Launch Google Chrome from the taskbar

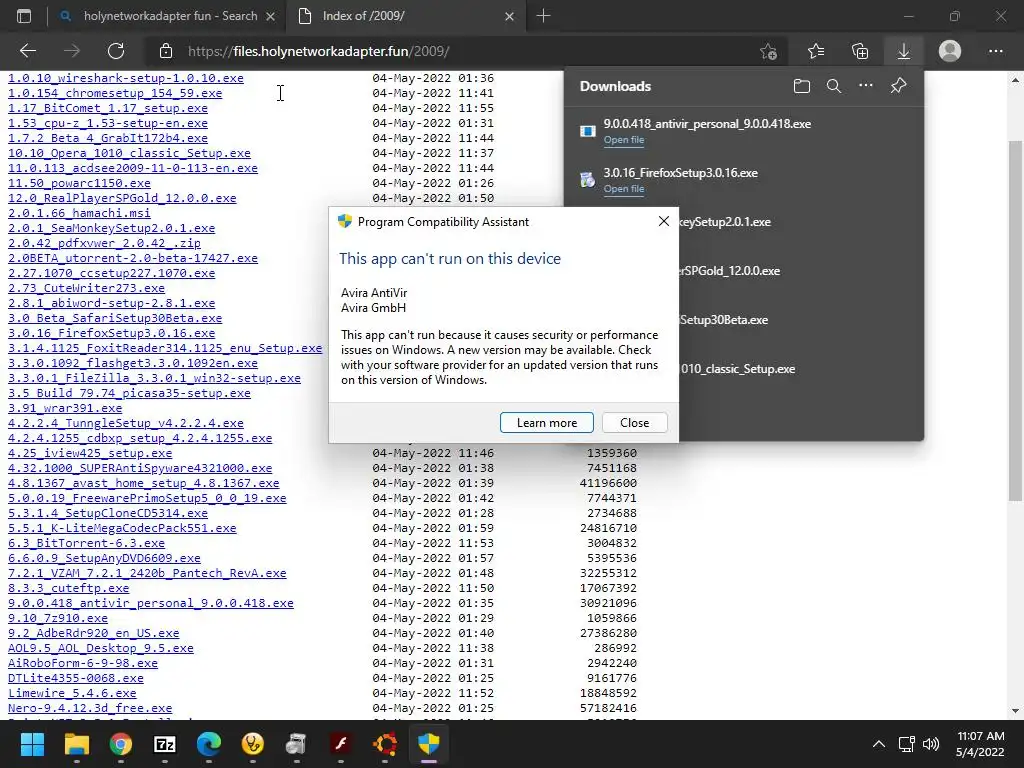click(x=121, y=744)
